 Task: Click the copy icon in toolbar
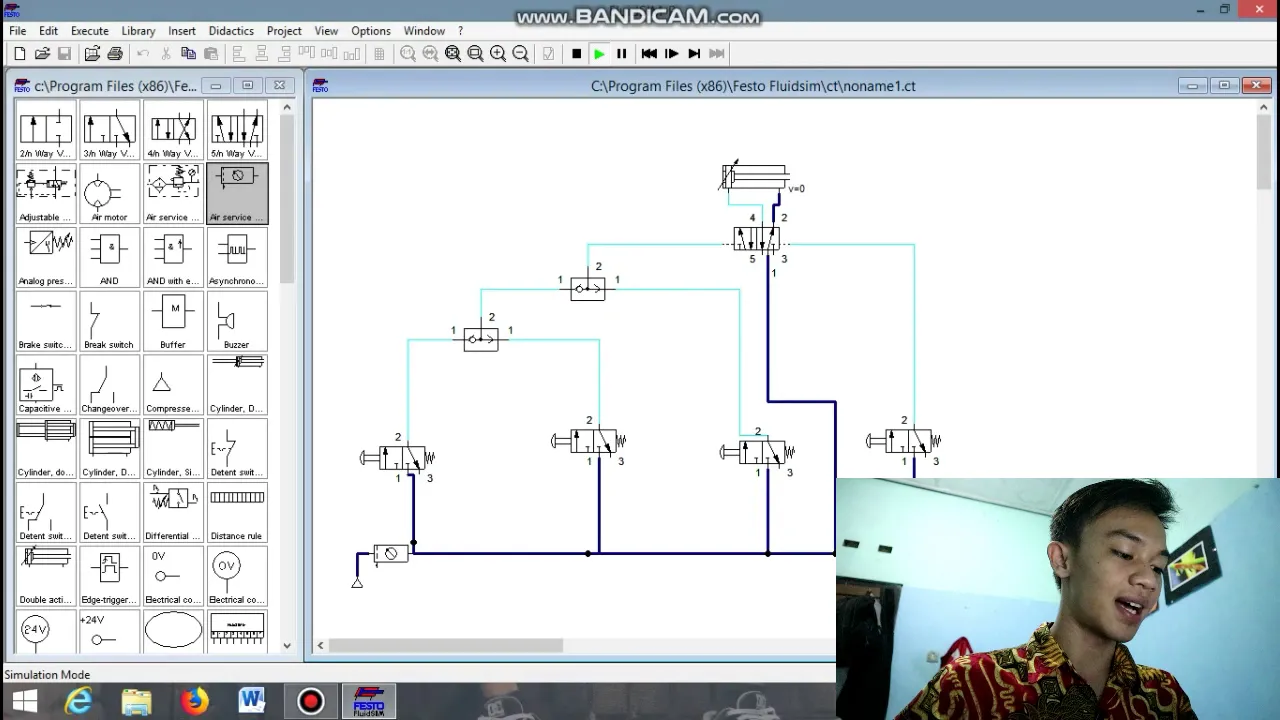click(188, 54)
